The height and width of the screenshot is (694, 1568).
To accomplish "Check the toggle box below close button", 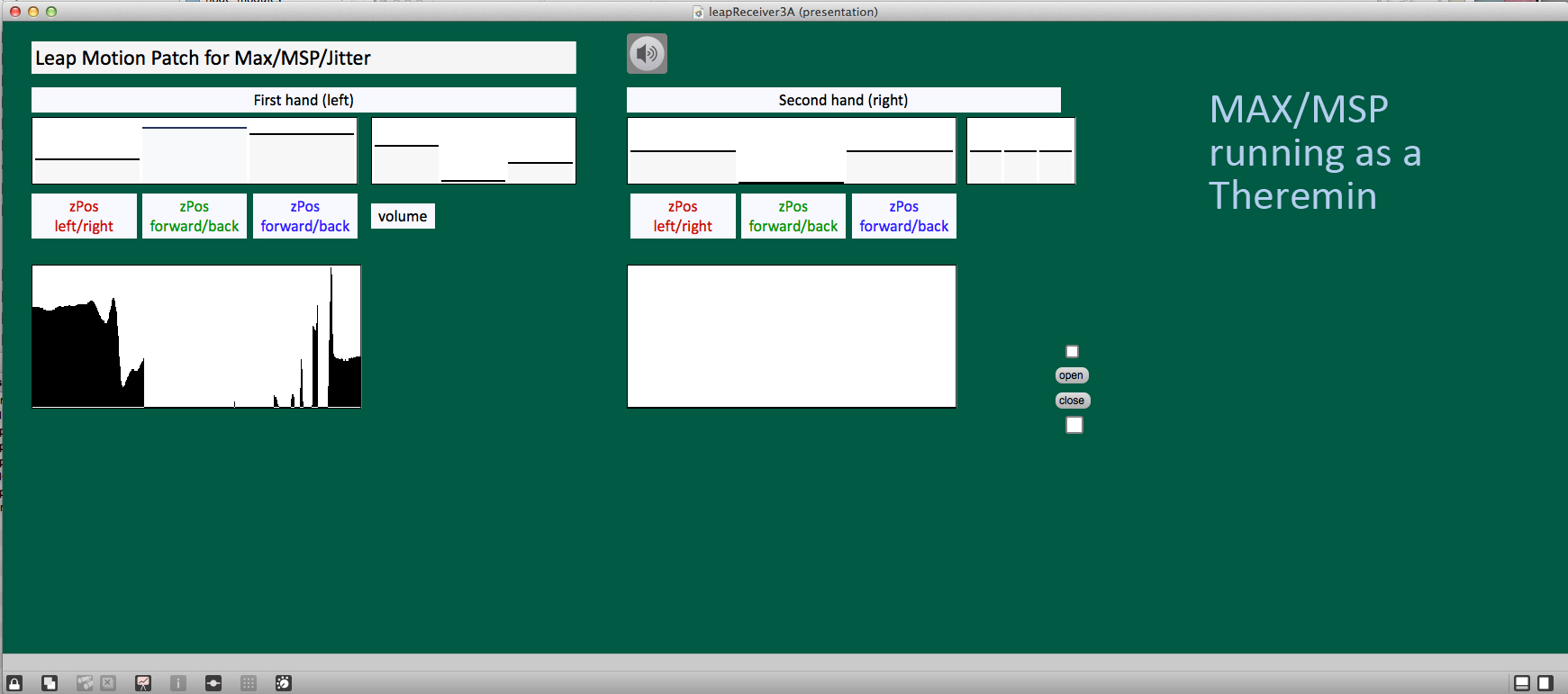I will [1074, 425].
